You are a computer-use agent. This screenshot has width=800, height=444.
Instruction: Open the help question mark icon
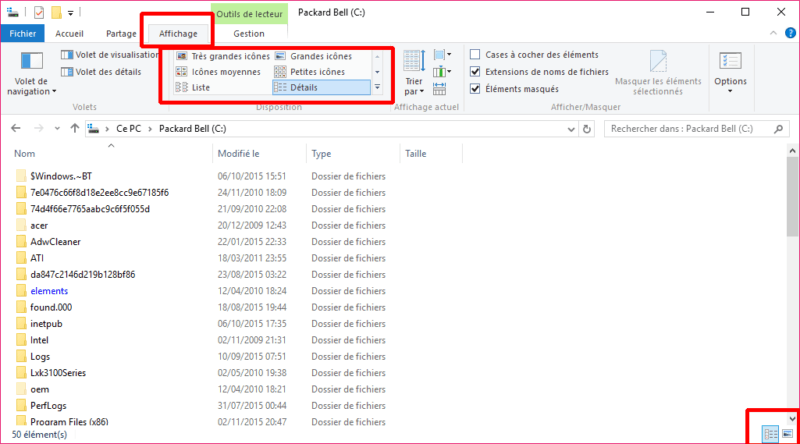point(786,34)
